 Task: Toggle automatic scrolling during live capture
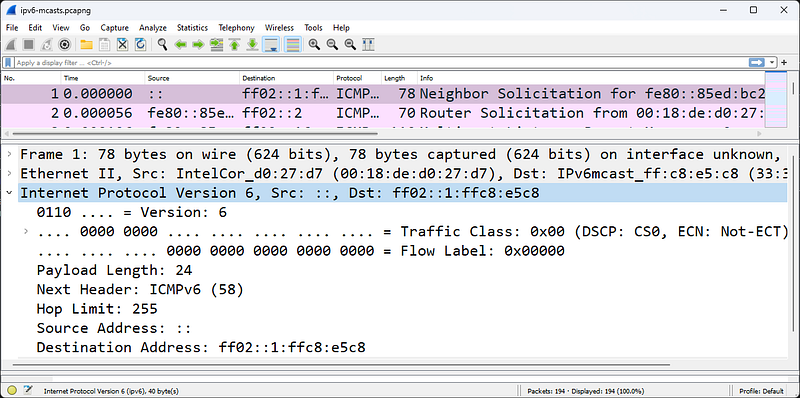click(x=271, y=45)
